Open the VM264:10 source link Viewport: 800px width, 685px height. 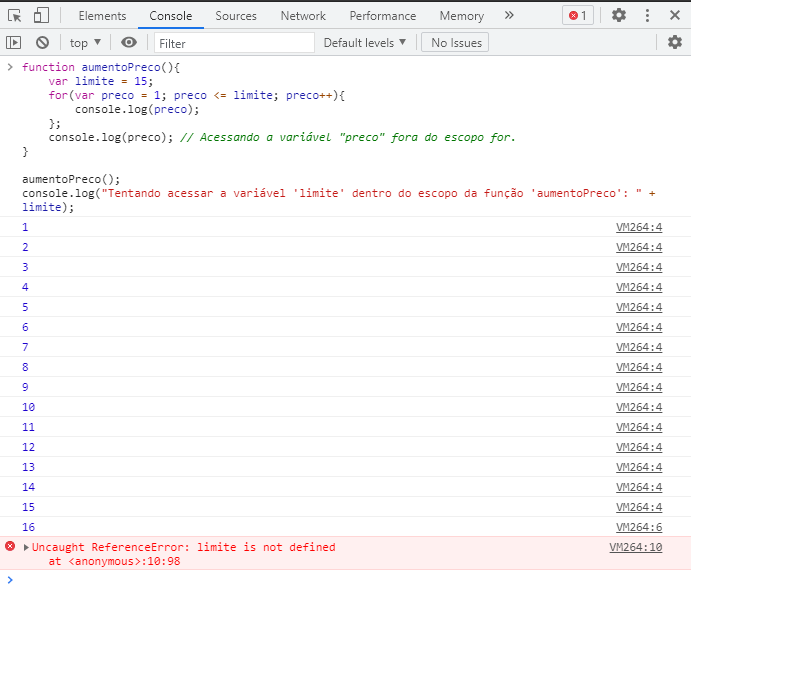[636, 547]
